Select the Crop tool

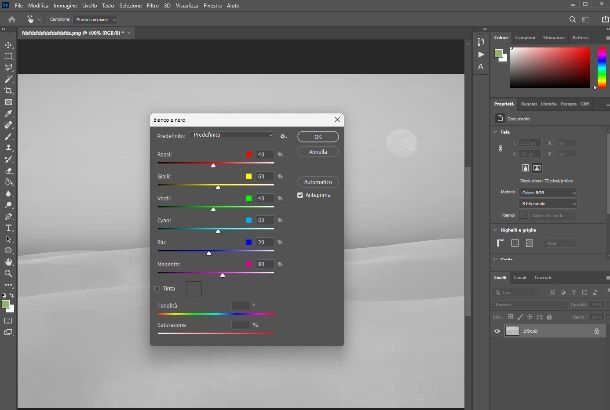pos(8,91)
